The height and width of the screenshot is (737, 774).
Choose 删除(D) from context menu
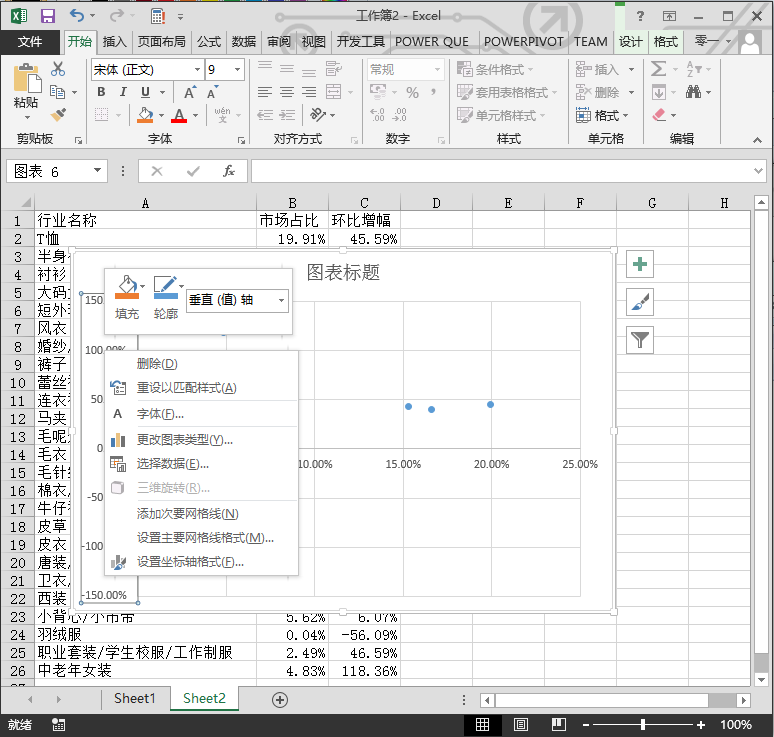point(201,364)
